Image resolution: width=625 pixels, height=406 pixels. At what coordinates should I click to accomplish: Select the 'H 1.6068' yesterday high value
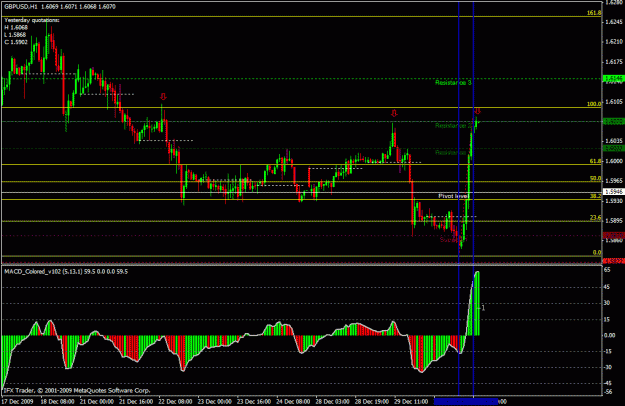16,27
